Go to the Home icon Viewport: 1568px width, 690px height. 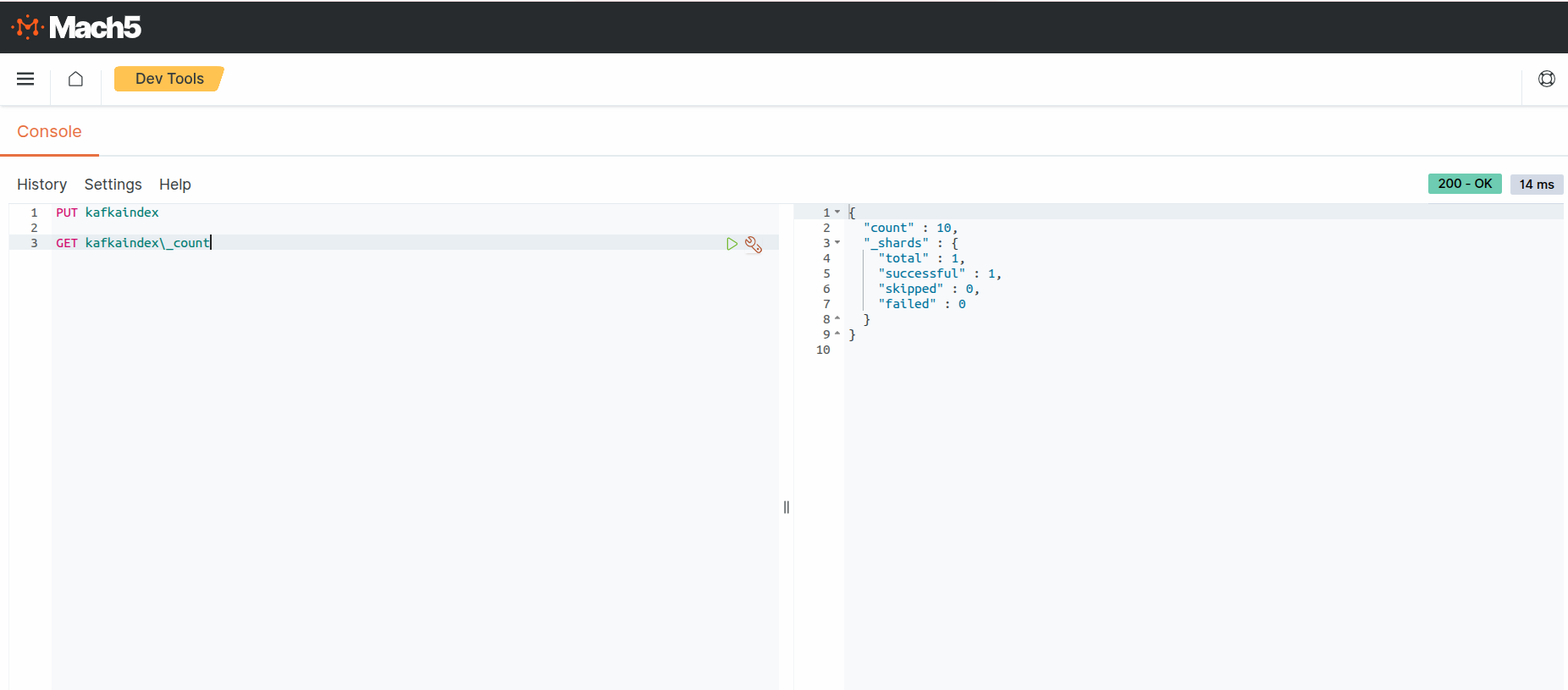pos(75,79)
